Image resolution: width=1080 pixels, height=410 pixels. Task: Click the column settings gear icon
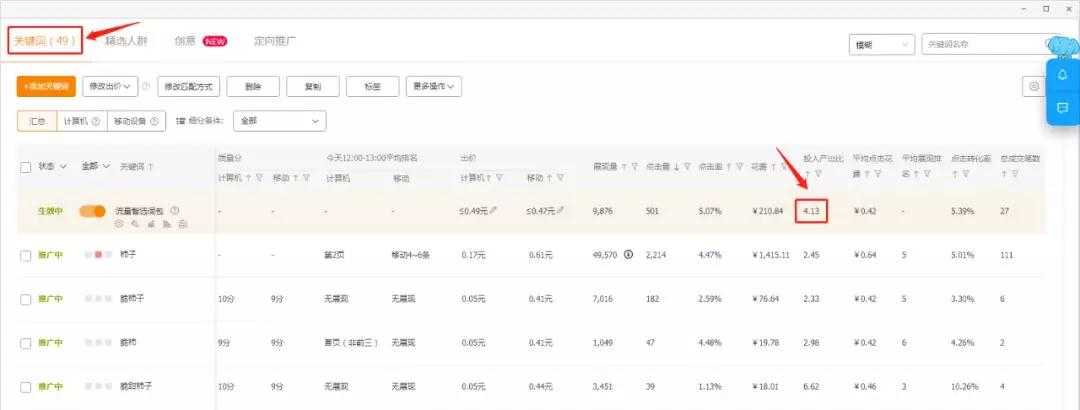[1034, 87]
